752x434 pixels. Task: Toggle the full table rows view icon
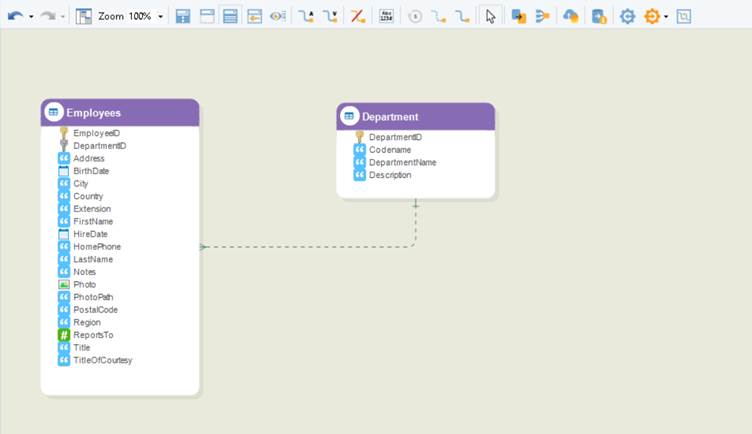click(x=230, y=16)
